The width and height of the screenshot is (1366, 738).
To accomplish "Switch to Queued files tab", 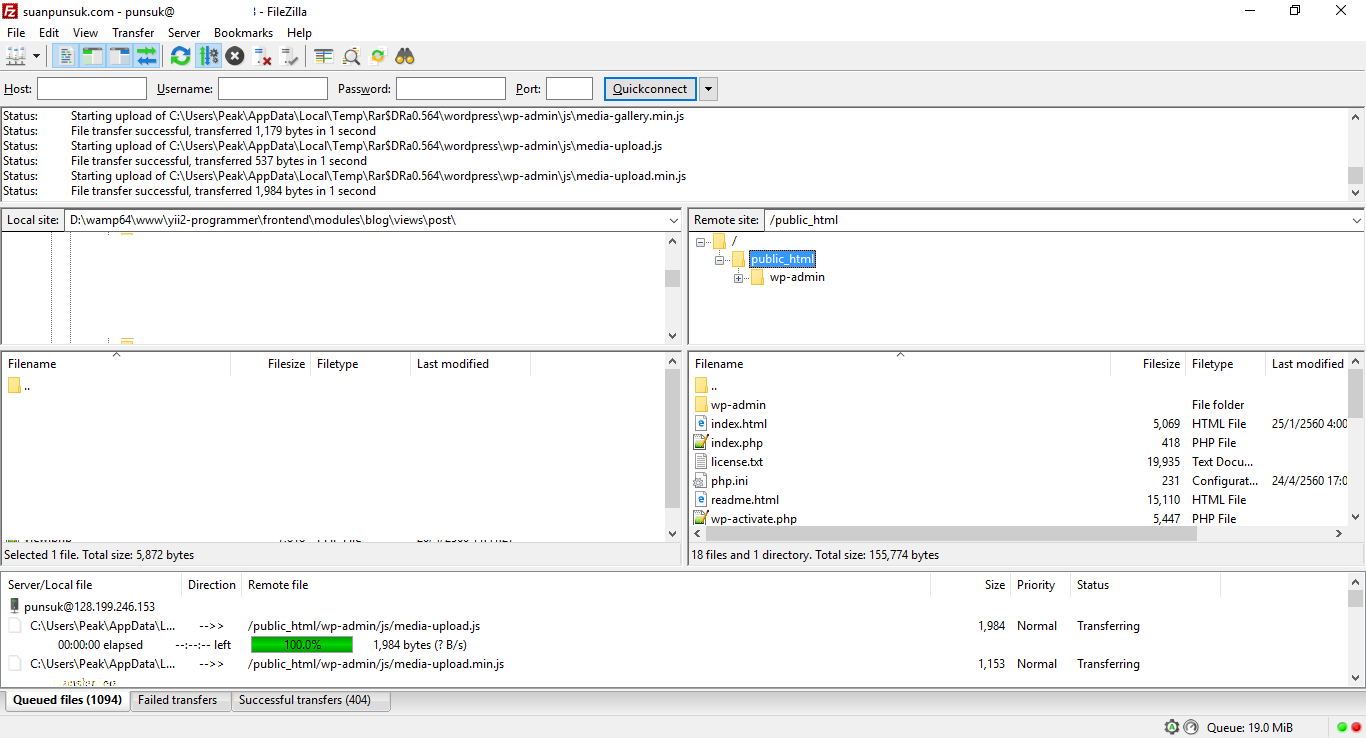I will [x=68, y=700].
